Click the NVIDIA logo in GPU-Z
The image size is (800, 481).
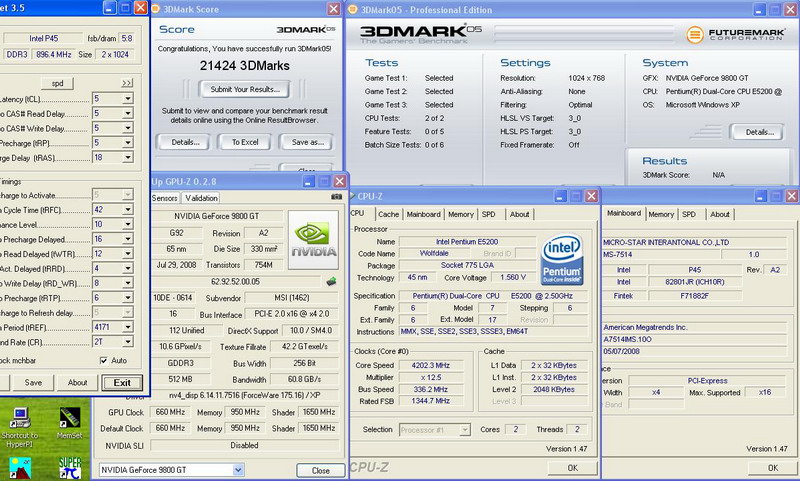(313, 240)
